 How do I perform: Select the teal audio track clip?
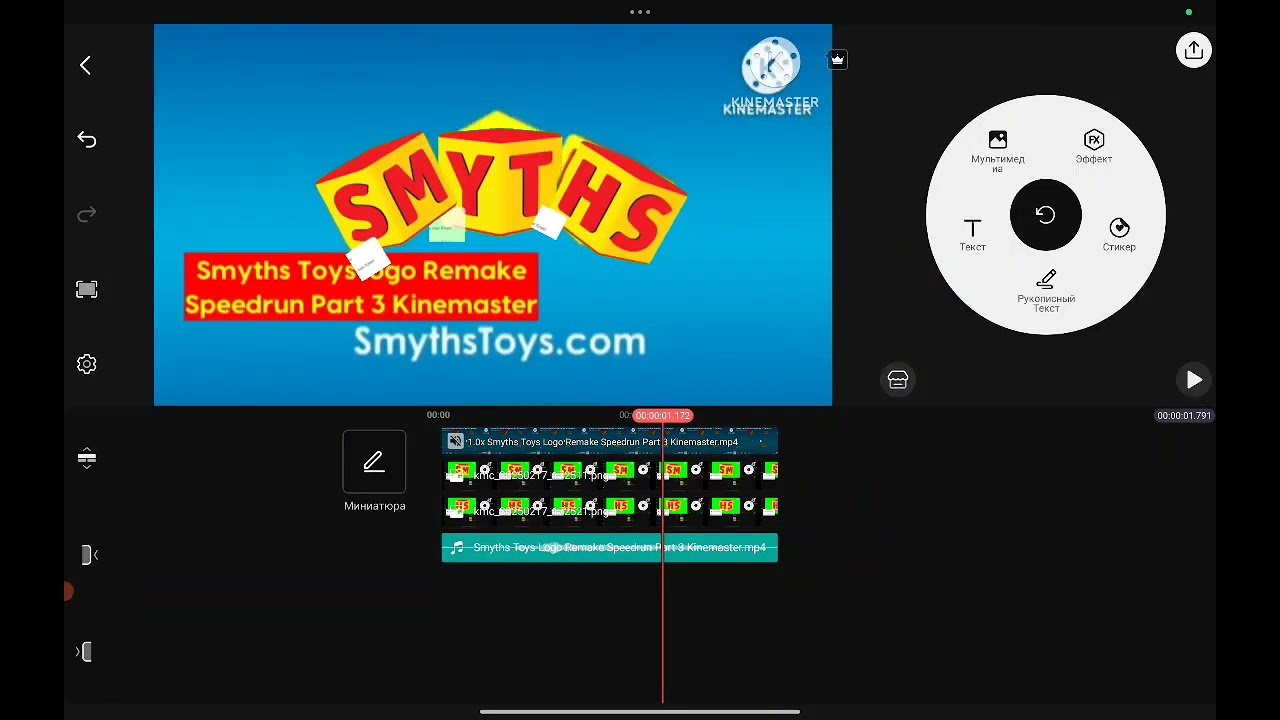609,548
